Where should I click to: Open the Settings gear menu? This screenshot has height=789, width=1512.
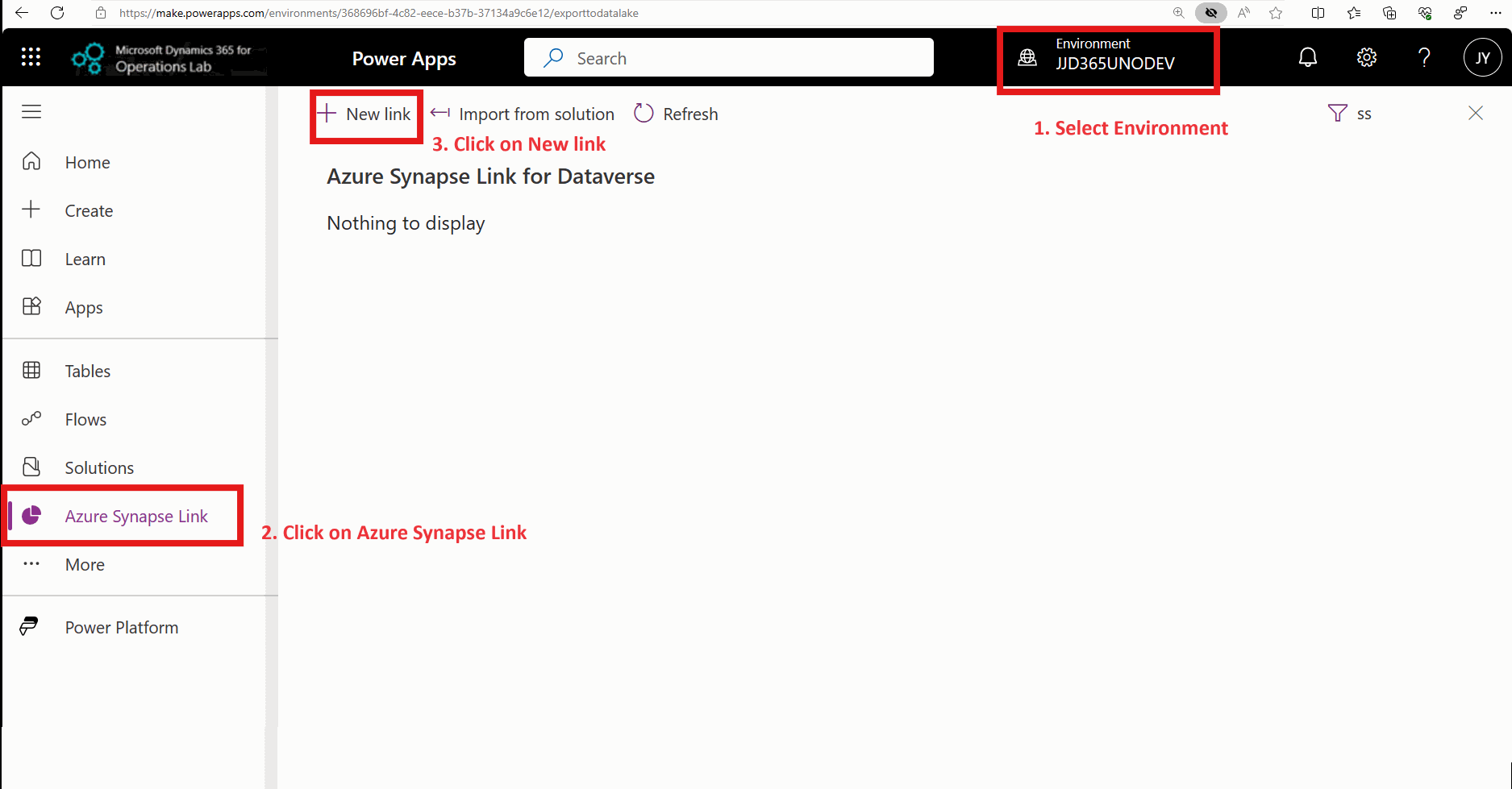coord(1366,57)
